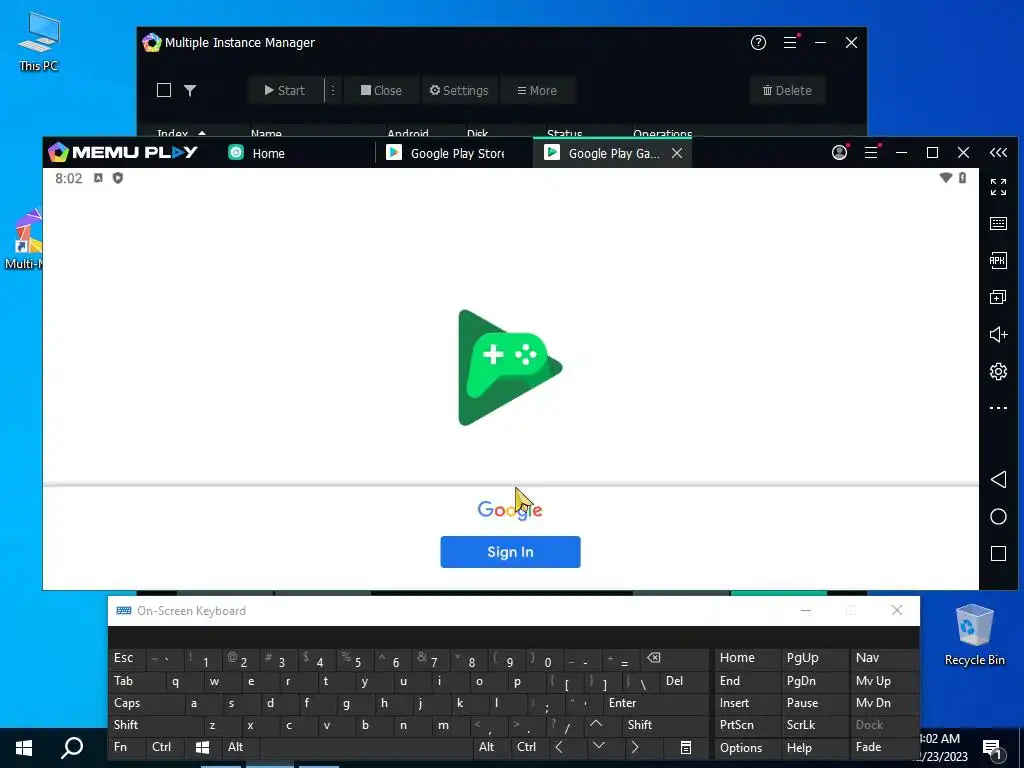The image size is (1024, 768).
Task: Tap Android back triangle button
Action: click(998, 479)
